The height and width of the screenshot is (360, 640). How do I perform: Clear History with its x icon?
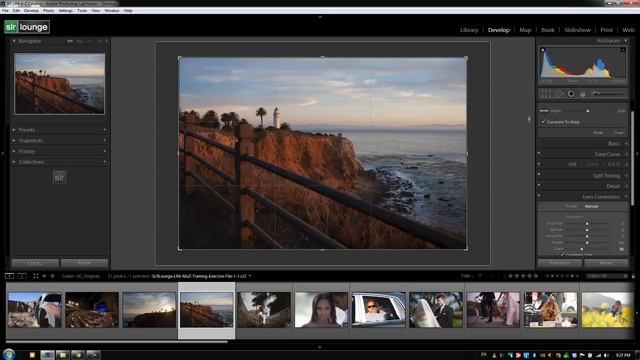105,151
